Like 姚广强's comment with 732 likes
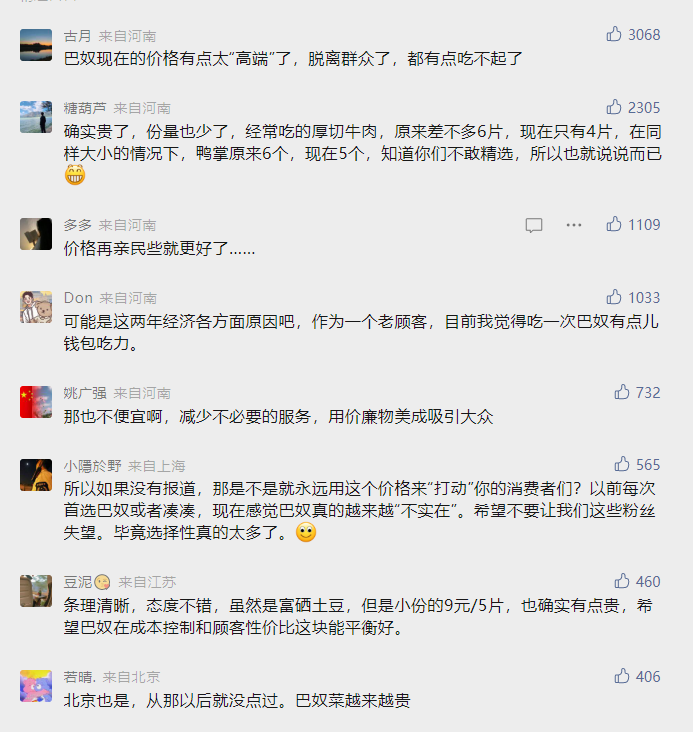693x732 pixels. tap(622, 392)
